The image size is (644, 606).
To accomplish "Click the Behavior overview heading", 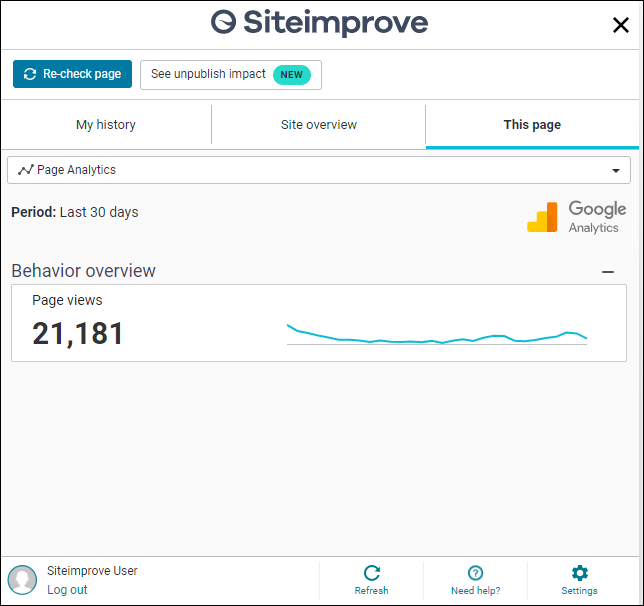I will [x=83, y=271].
